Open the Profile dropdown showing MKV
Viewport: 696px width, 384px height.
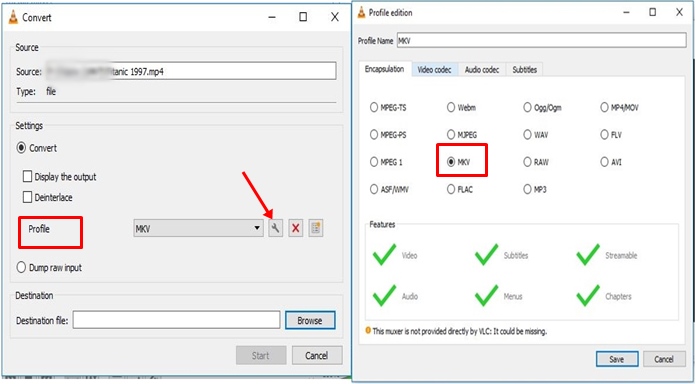coord(198,228)
